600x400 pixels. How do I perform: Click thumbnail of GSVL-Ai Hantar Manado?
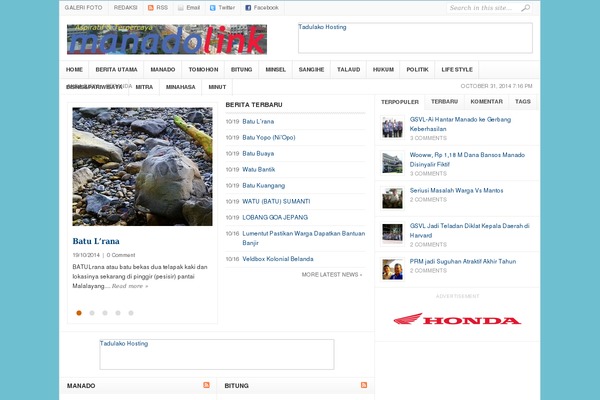(392, 127)
